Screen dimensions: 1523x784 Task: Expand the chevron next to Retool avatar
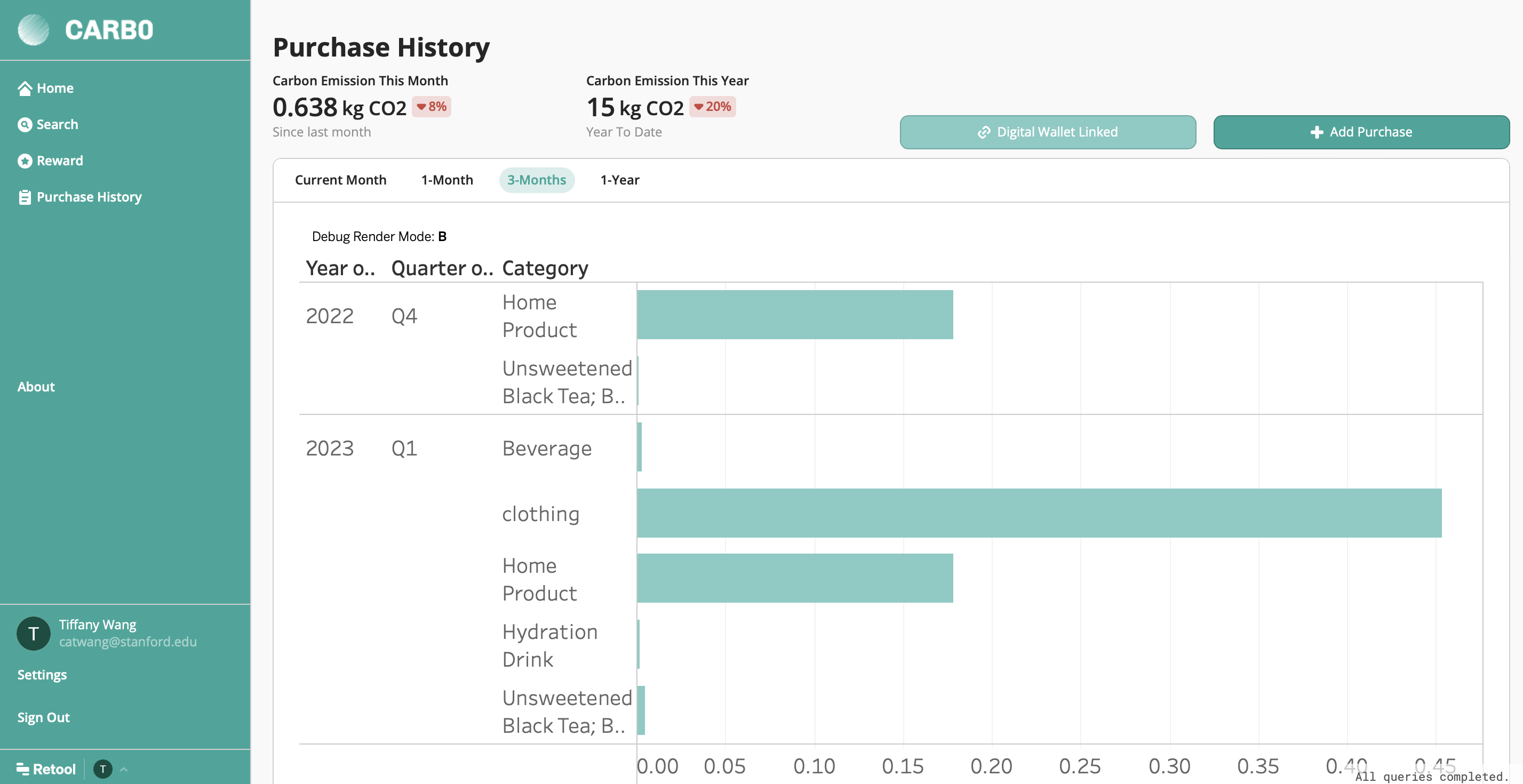pyautogui.click(x=124, y=769)
